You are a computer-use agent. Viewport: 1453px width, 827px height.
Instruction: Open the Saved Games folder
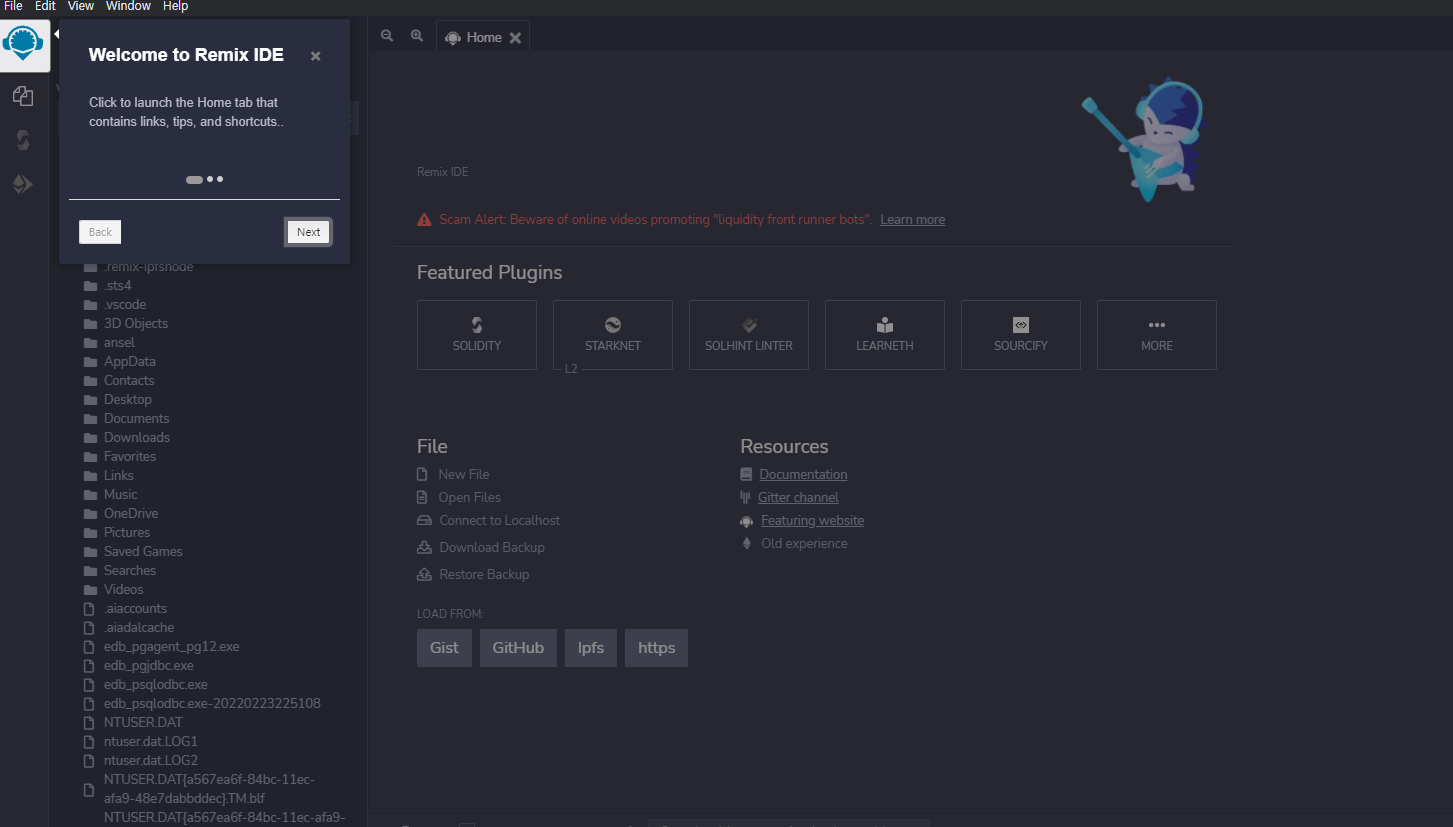pos(143,552)
